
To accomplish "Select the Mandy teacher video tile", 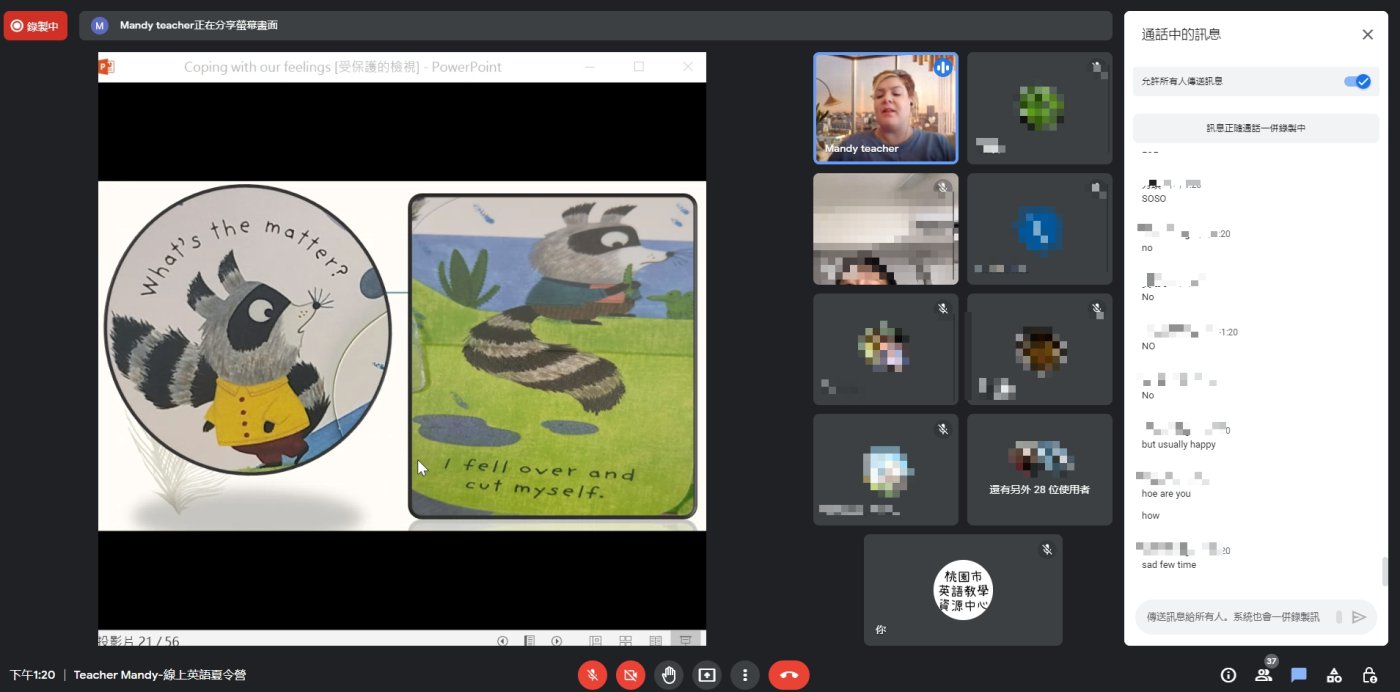I will [x=885, y=108].
